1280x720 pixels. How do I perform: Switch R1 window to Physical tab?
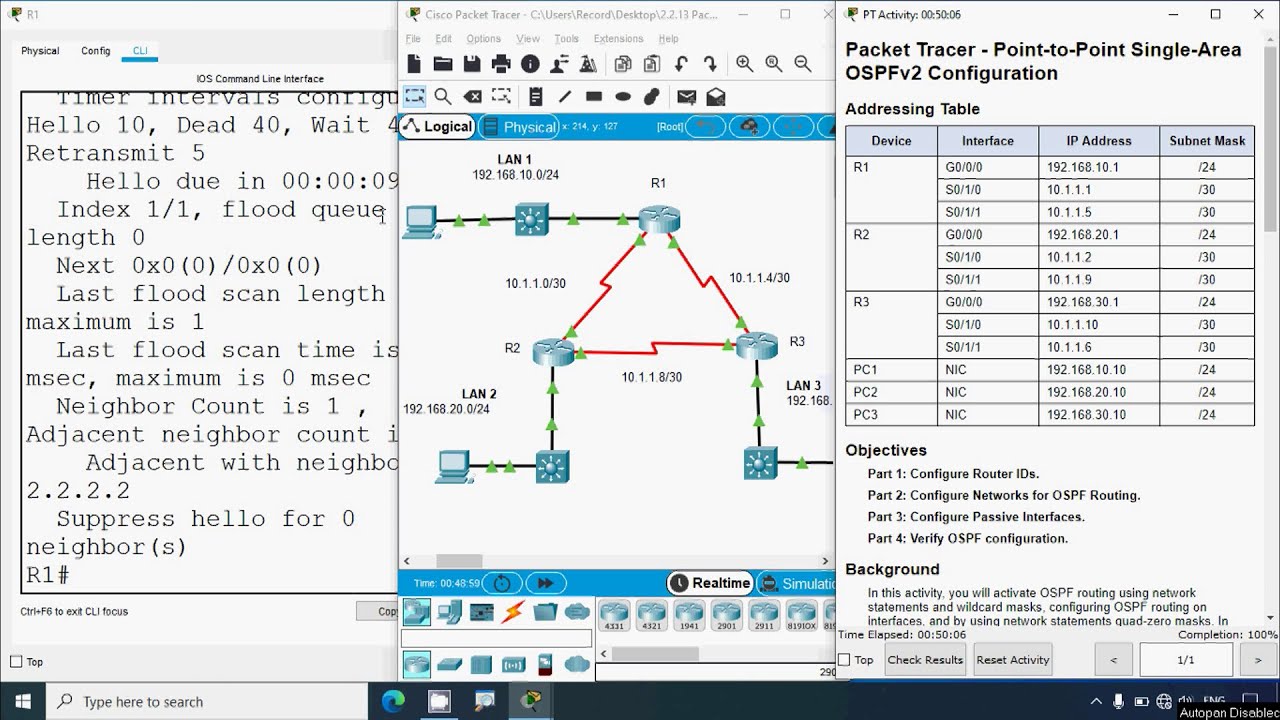click(x=40, y=51)
